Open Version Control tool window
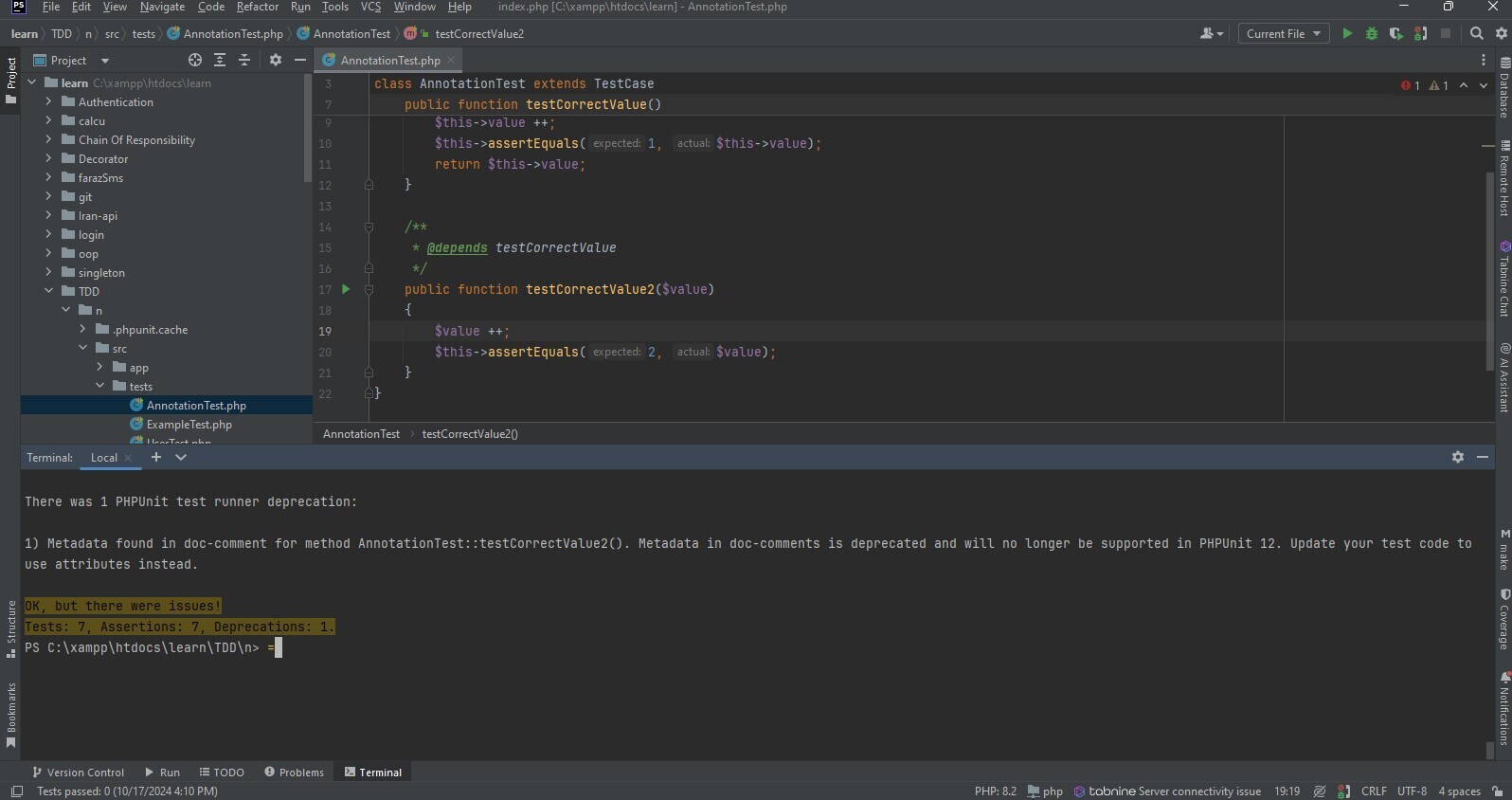This screenshot has width=1512, height=800. tap(78, 772)
